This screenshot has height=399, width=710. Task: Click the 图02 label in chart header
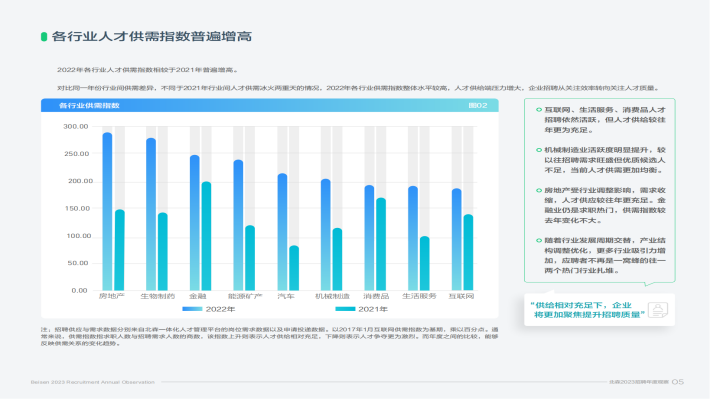(478, 106)
